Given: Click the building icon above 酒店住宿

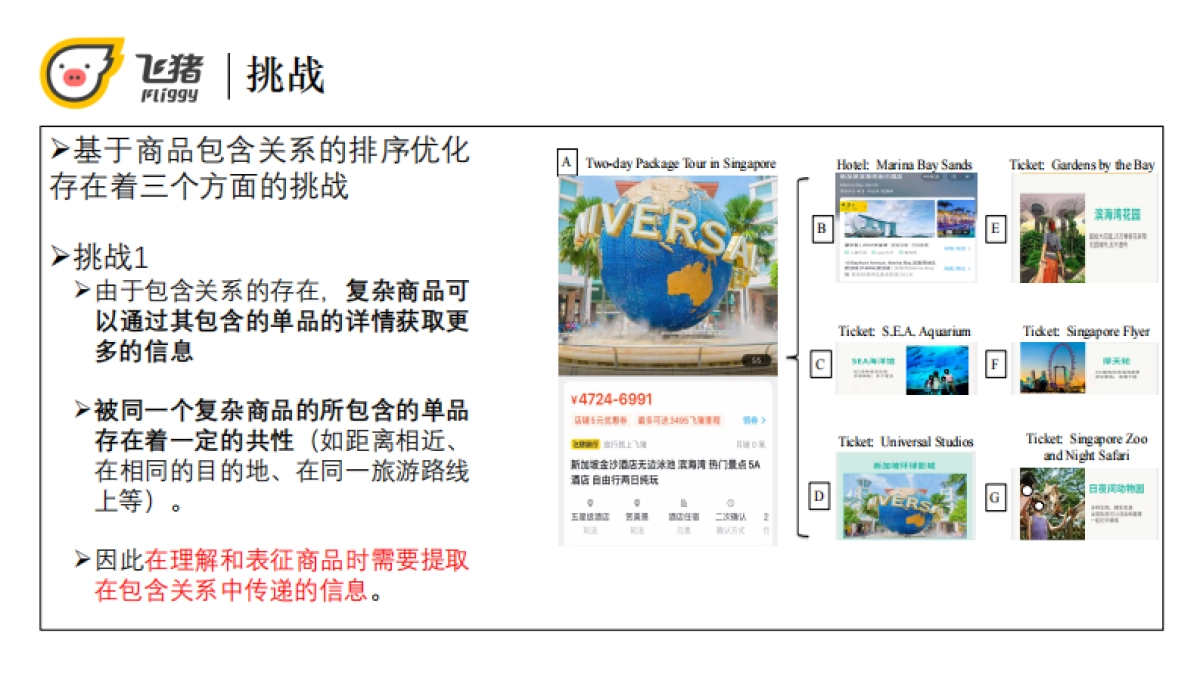Looking at the screenshot, I should point(685,503).
